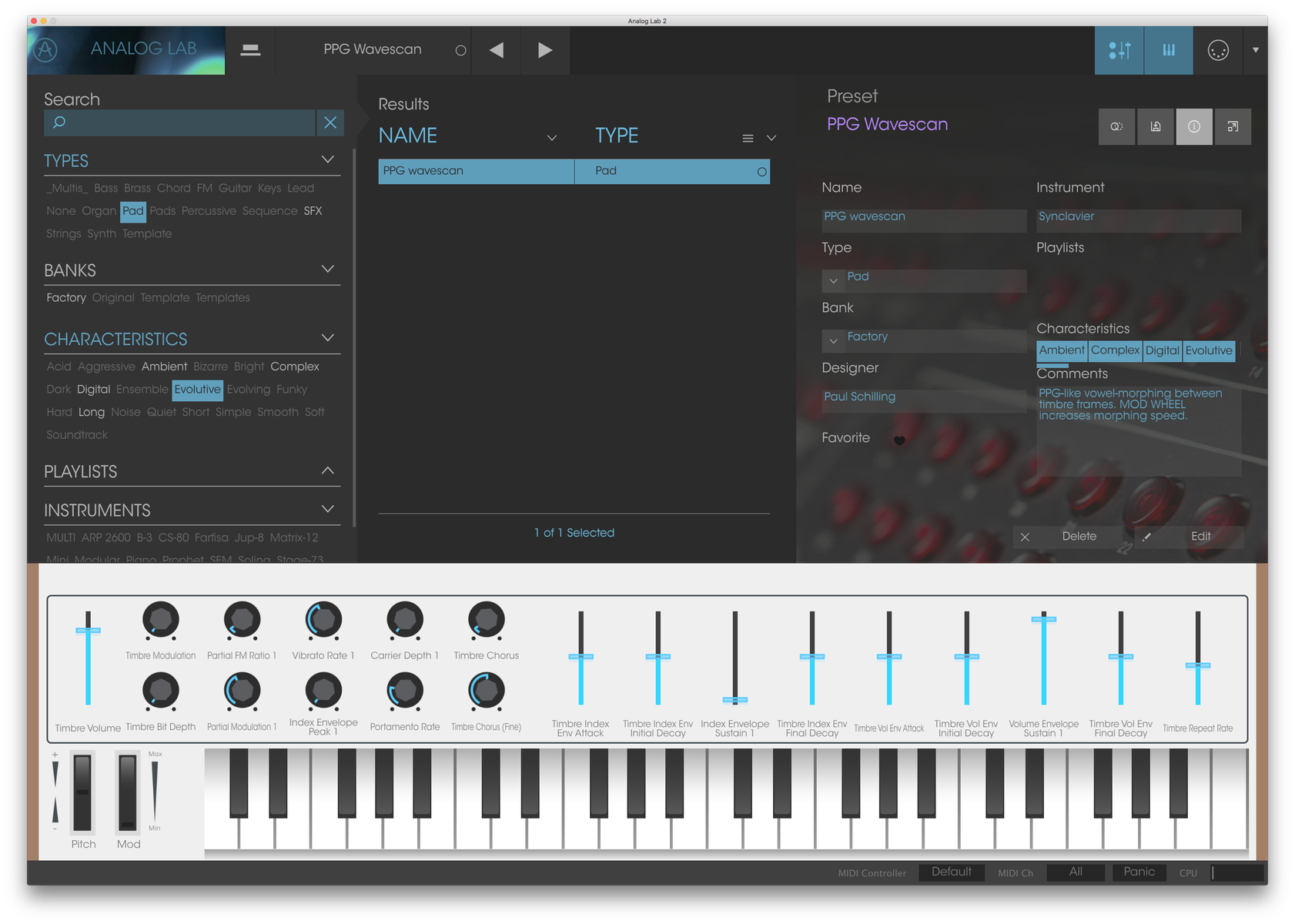
Task: Click the open-in-full expand icon
Action: pos(1233,126)
